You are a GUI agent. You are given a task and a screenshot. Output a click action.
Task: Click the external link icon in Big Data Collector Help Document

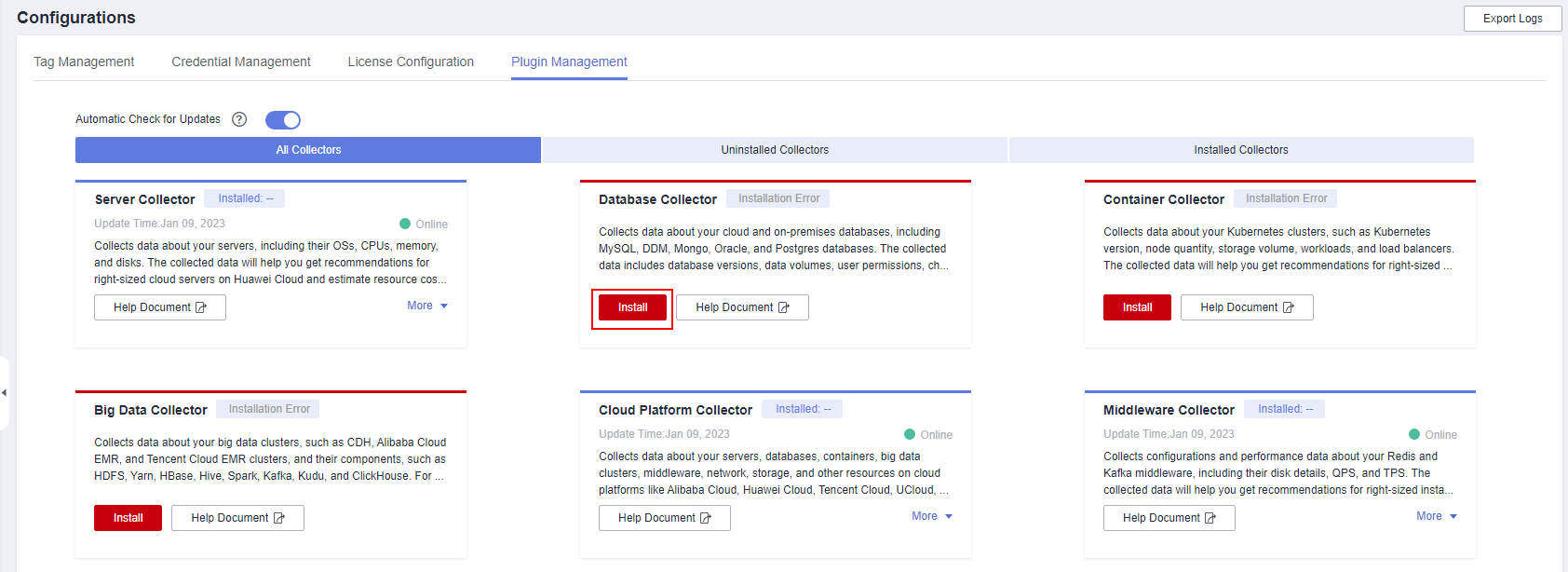tap(279, 518)
